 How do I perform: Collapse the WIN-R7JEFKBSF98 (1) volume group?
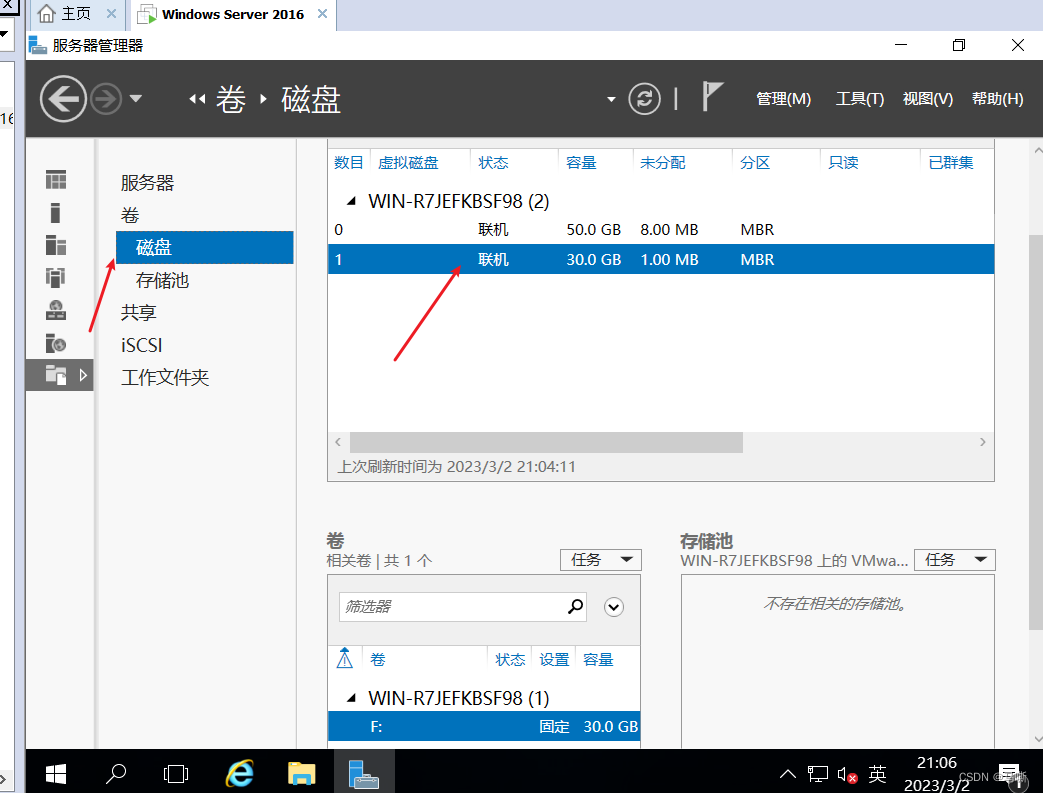pos(351,698)
